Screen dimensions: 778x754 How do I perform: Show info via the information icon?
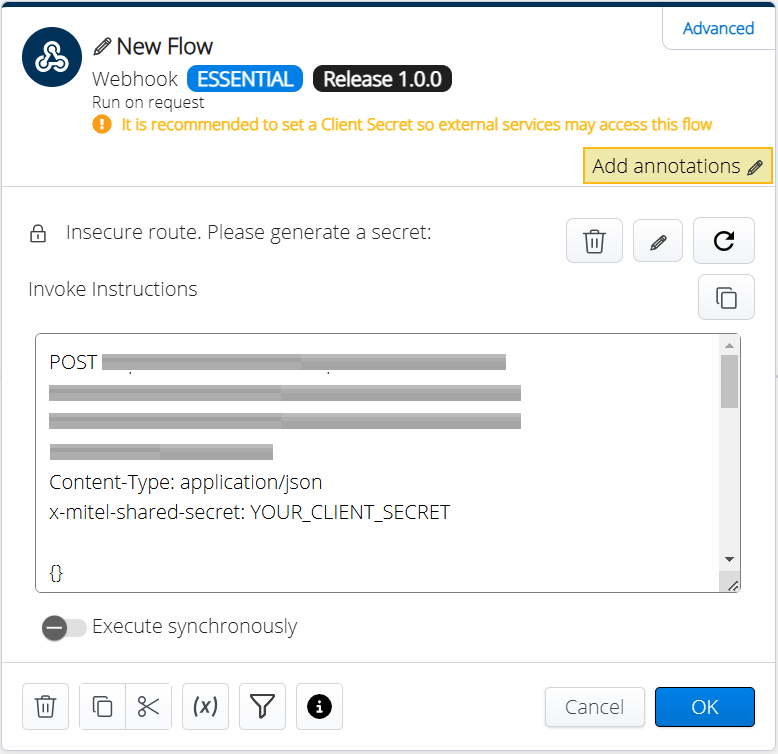(319, 707)
